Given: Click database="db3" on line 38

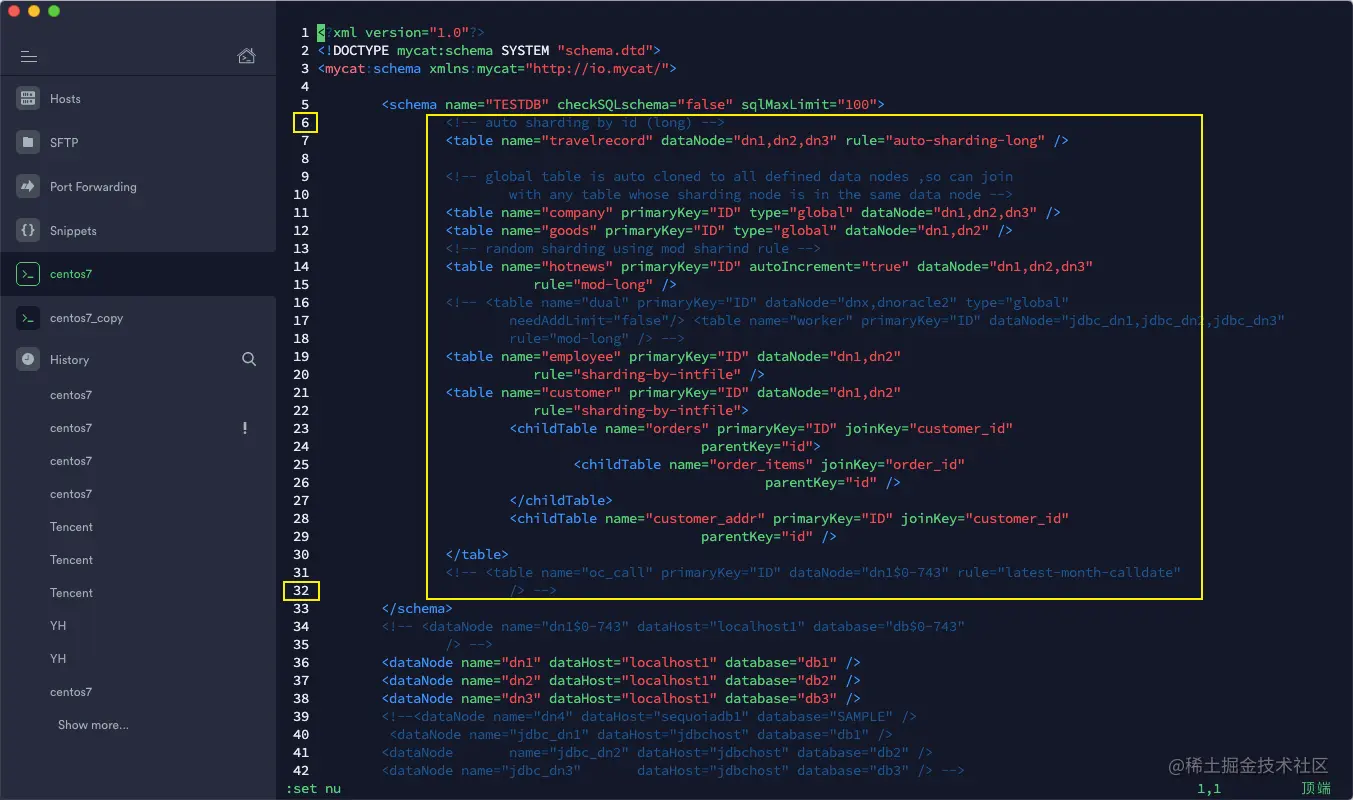Looking at the screenshot, I should pos(781,698).
